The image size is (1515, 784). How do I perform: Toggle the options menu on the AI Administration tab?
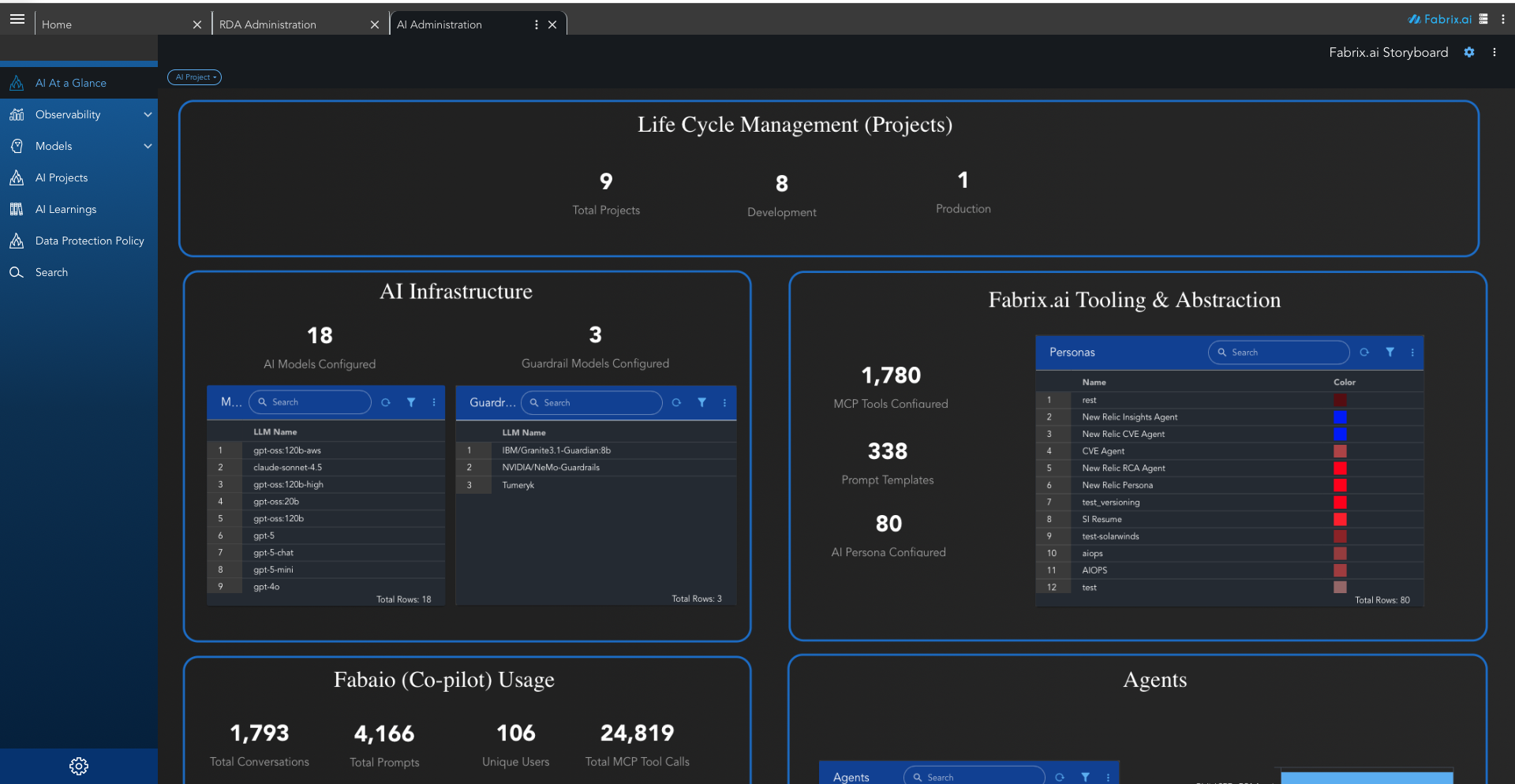coord(537,24)
